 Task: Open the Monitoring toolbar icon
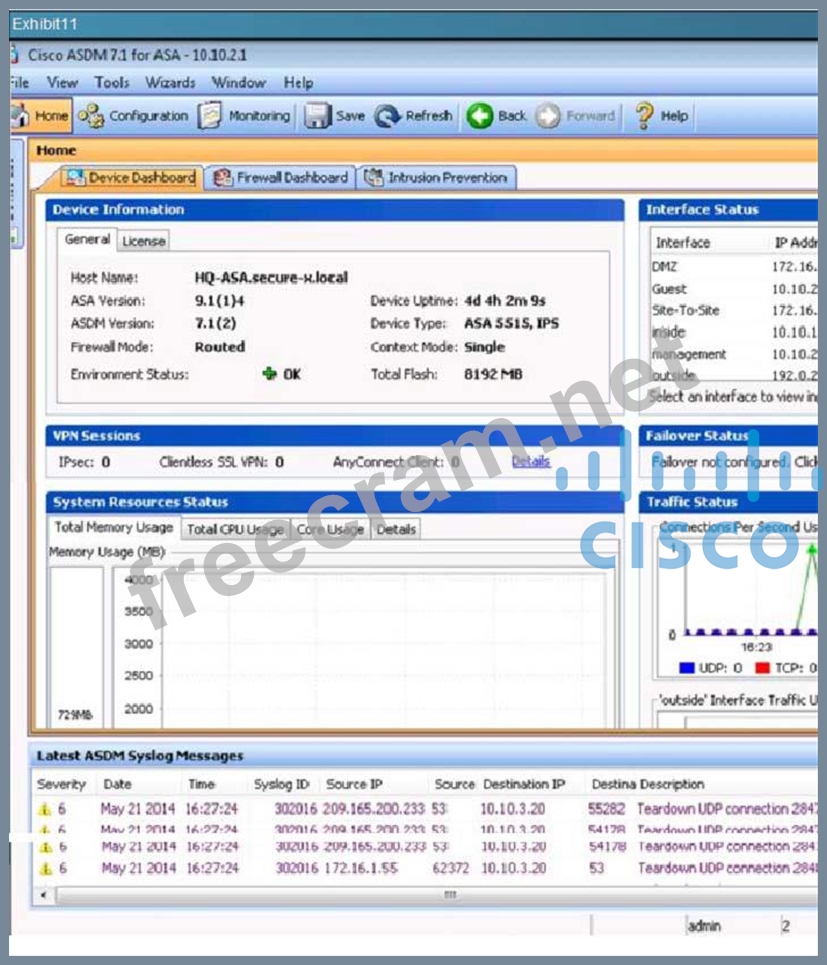[x=210, y=116]
